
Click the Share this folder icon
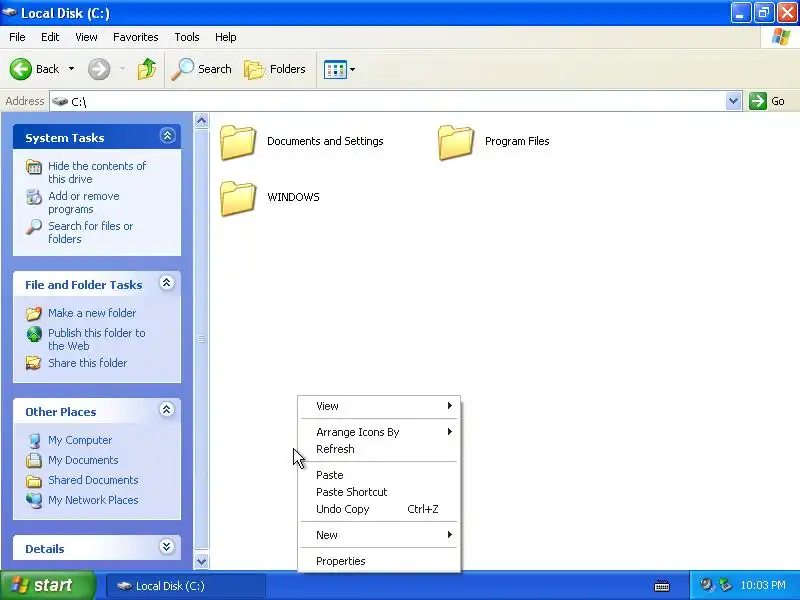click(x=34, y=363)
